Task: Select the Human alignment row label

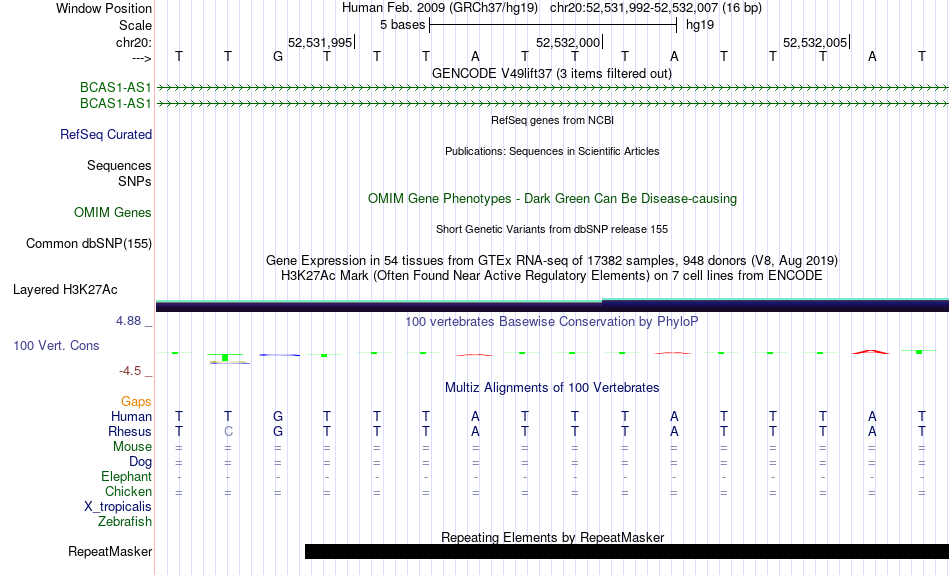Action: pos(131,416)
